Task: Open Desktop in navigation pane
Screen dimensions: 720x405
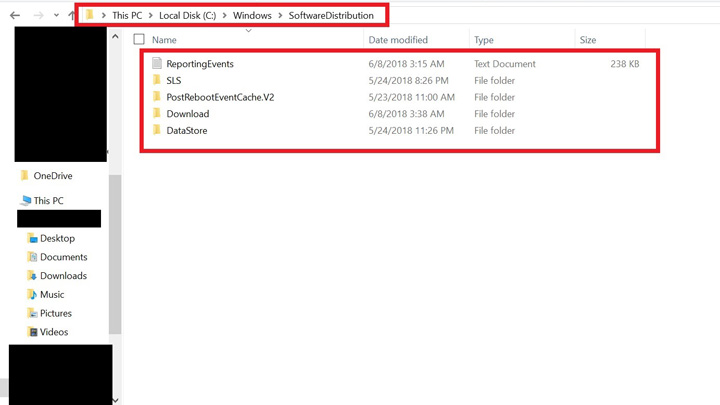Action: point(57,238)
